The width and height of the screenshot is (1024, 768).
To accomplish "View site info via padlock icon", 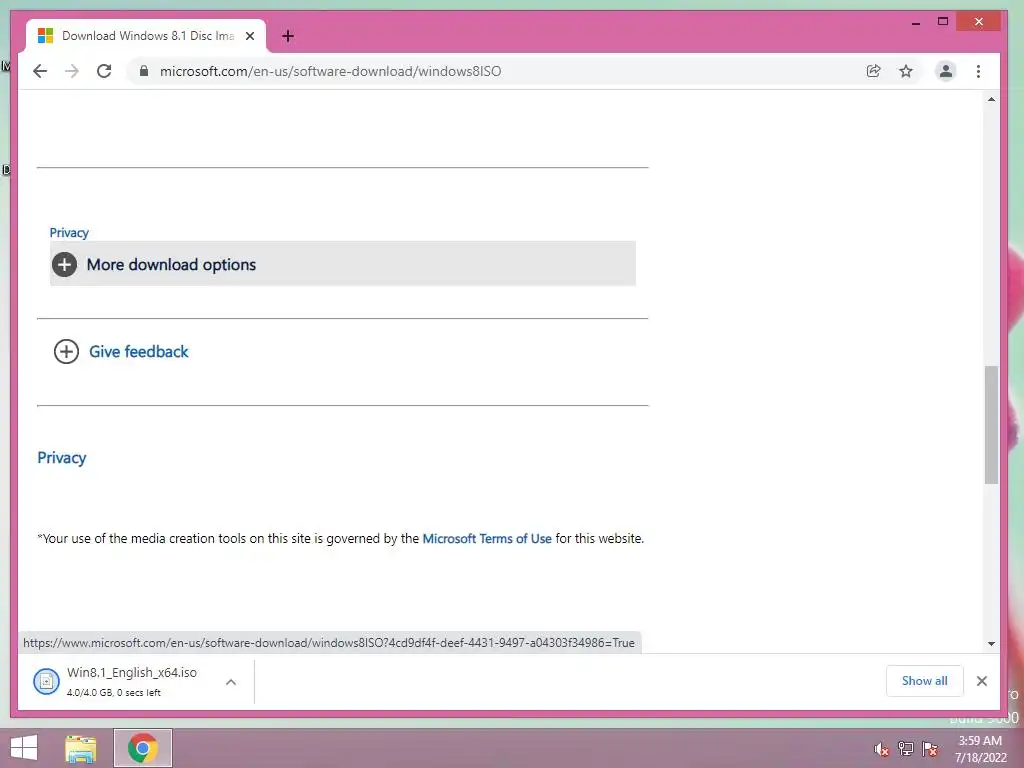I will pyautogui.click(x=144, y=71).
